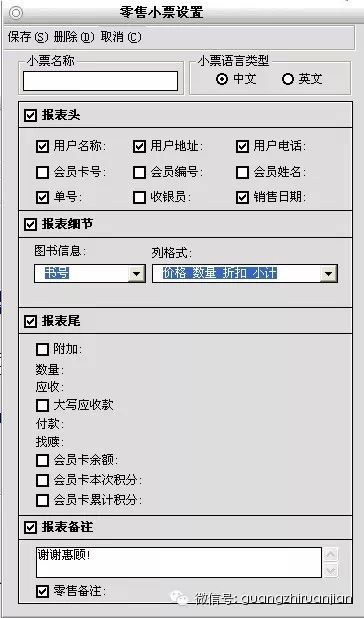Open the 图书信息 dropdown arrow

137,274
